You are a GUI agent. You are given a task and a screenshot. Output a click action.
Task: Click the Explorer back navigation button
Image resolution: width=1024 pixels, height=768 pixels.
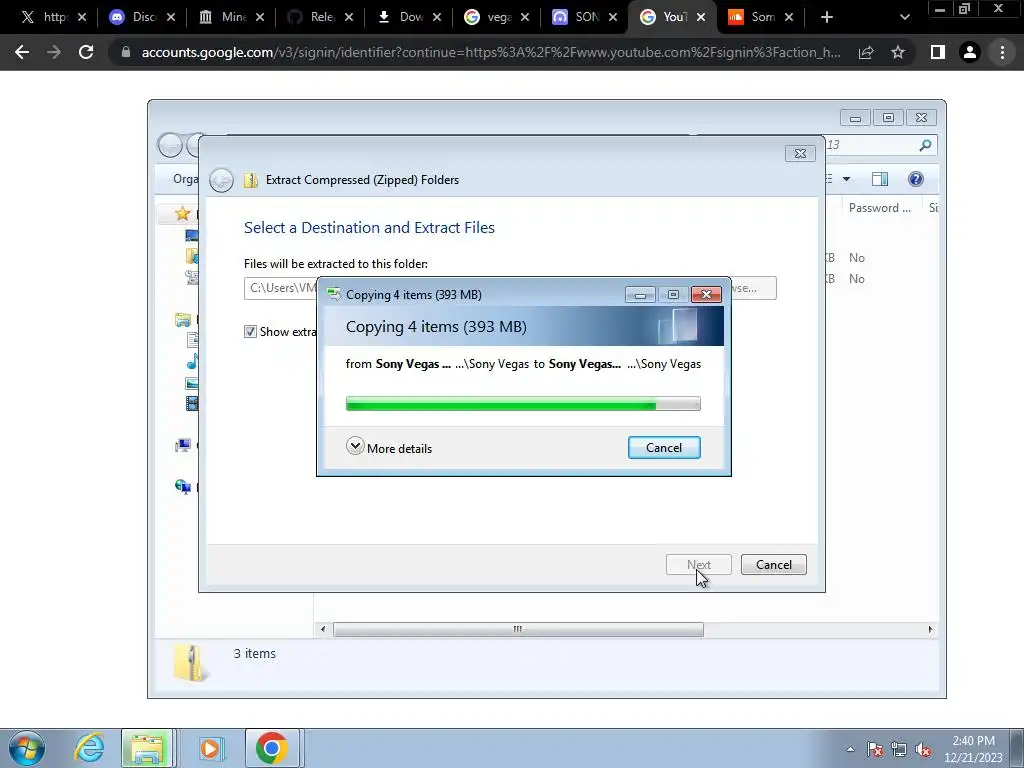[170, 145]
